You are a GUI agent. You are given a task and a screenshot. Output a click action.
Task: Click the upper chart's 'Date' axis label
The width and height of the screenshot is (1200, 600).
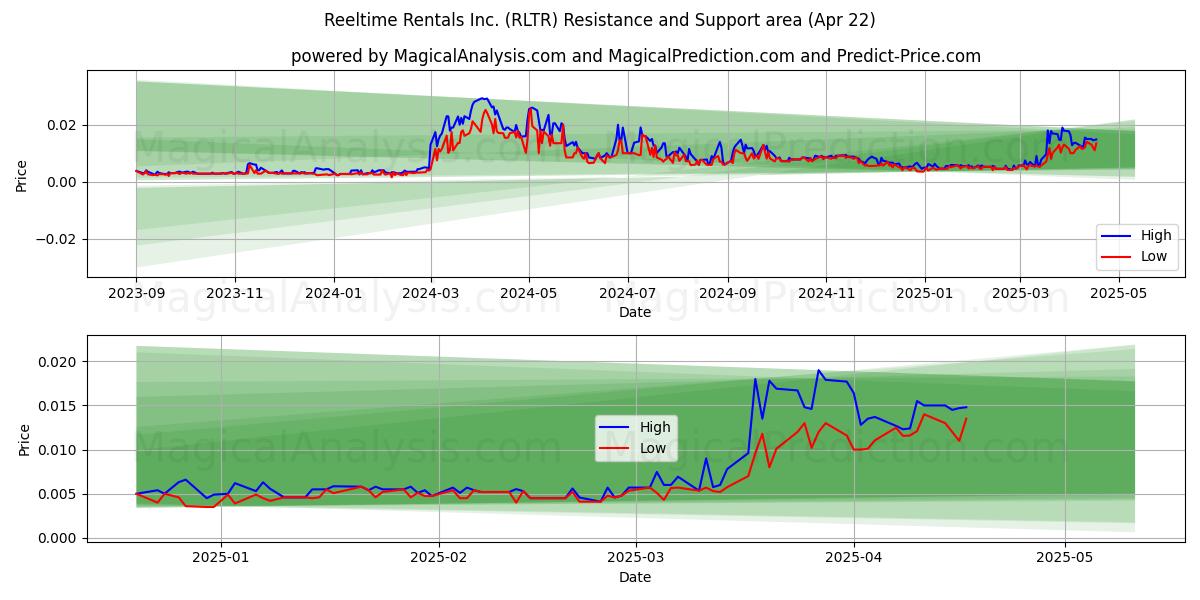tap(635, 312)
